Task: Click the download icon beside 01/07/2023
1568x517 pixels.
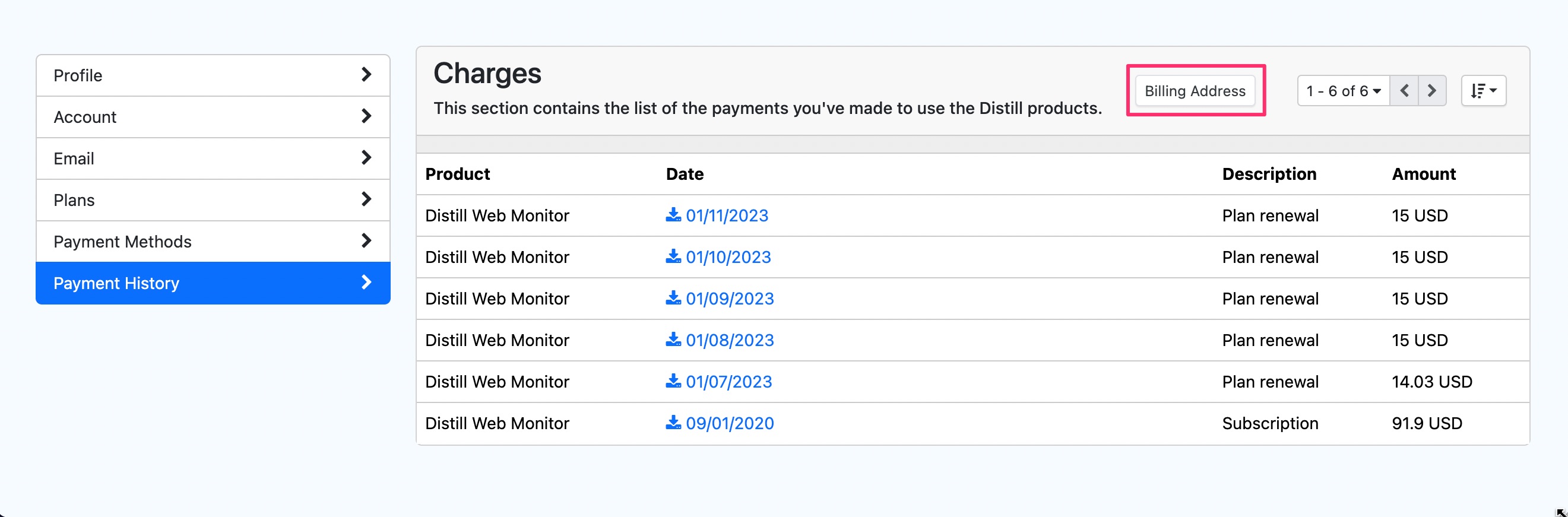Action: (673, 380)
